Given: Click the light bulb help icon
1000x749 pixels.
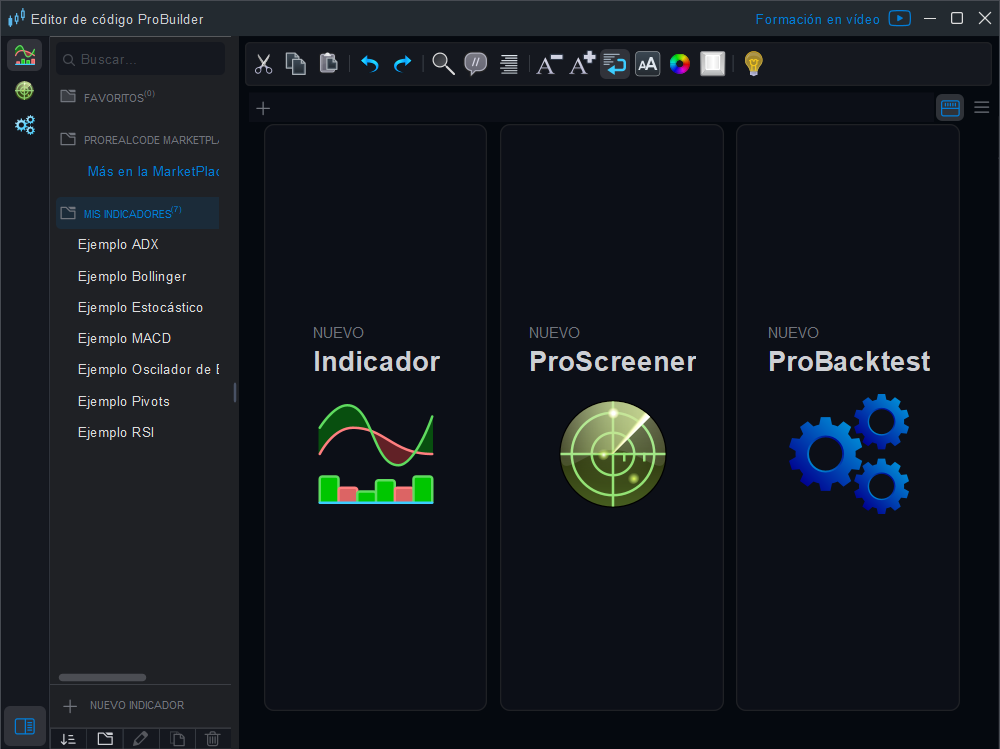Looking at the screenshot, I should (x=753, y=64).
